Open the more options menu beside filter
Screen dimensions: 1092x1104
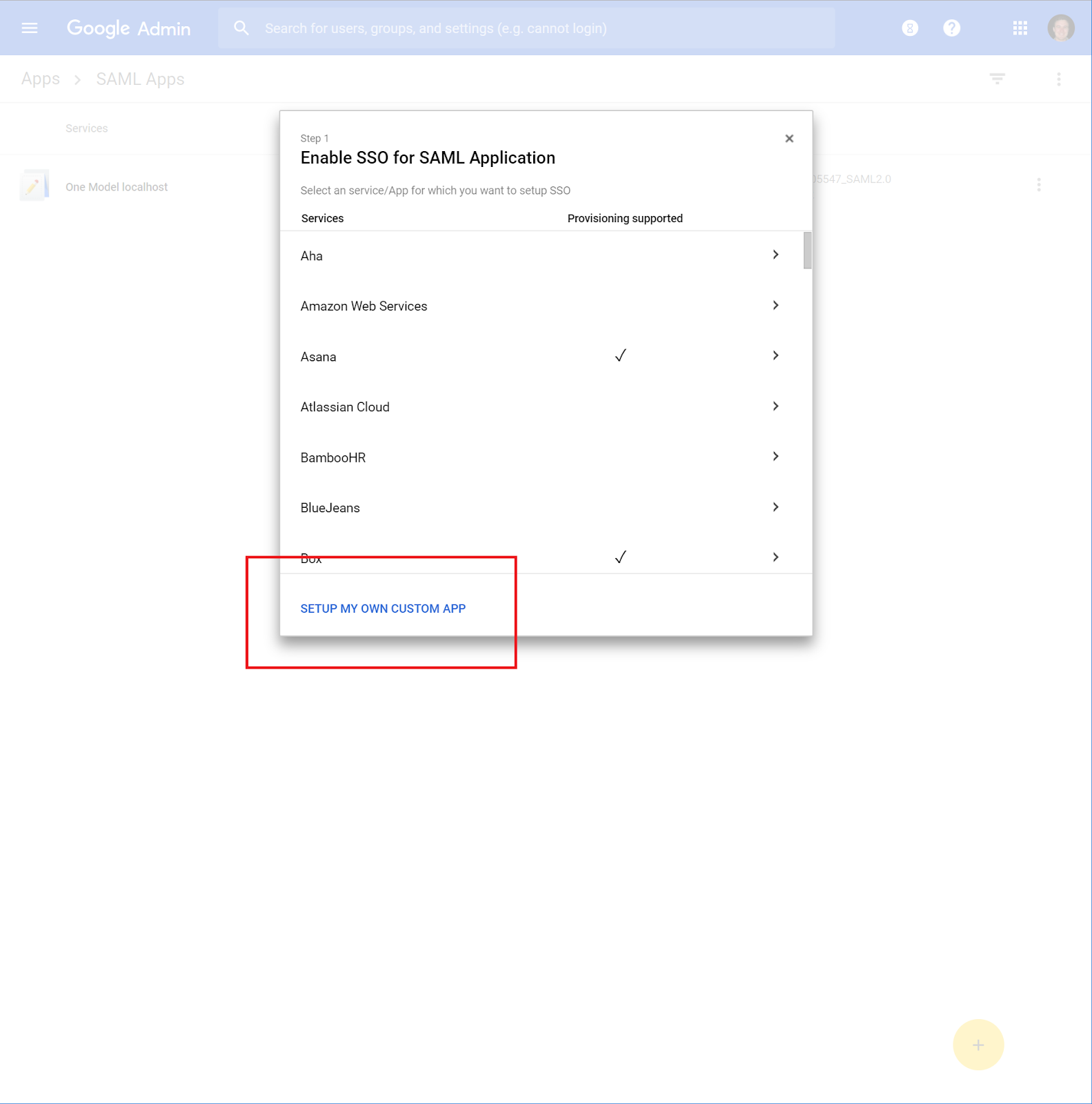[1058, 79]
